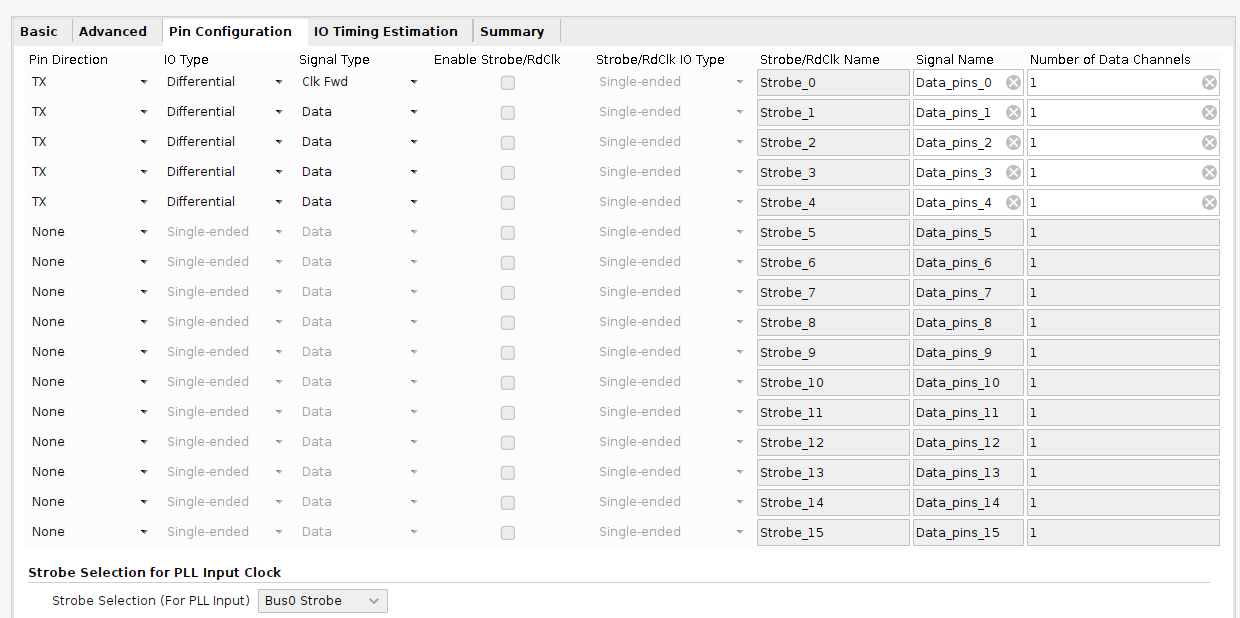Image resolution: width=1240 pixels, height=618 pixels.
Task: Clear data channels count for Data_pins_4 row
Action: point(1209,203)
